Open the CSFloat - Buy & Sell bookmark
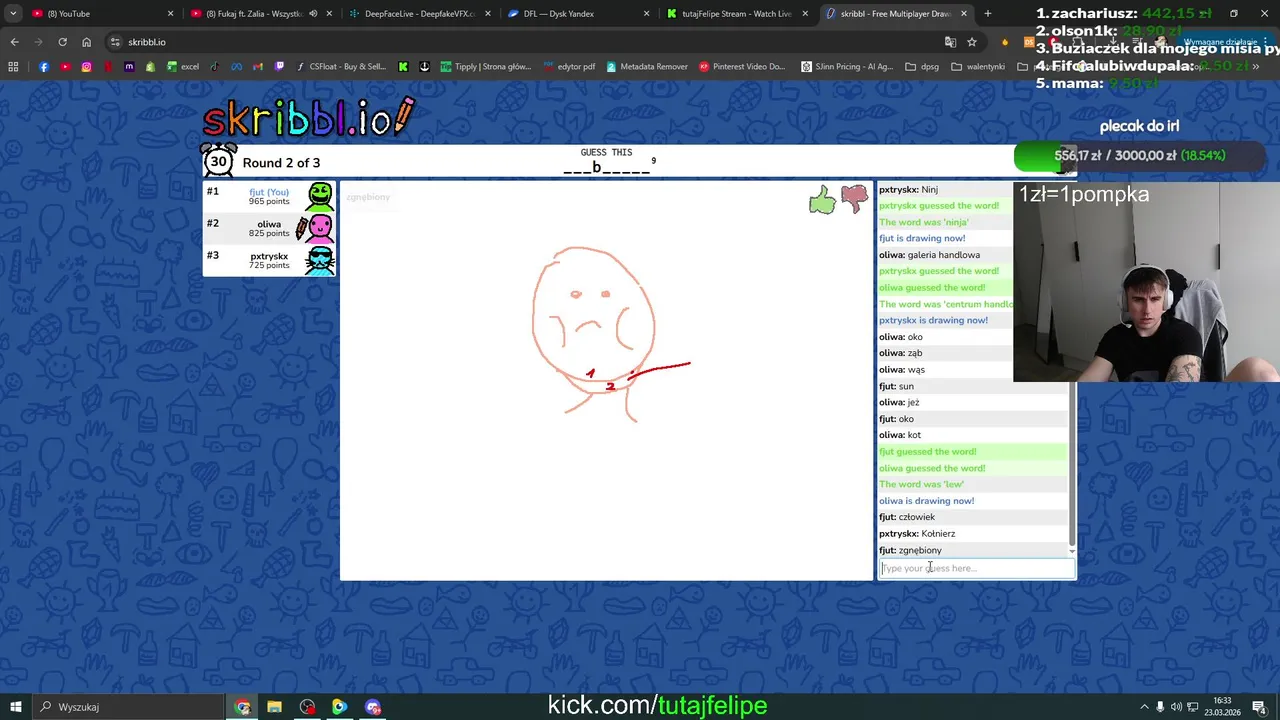1280x720 pixels. [341, 67]
